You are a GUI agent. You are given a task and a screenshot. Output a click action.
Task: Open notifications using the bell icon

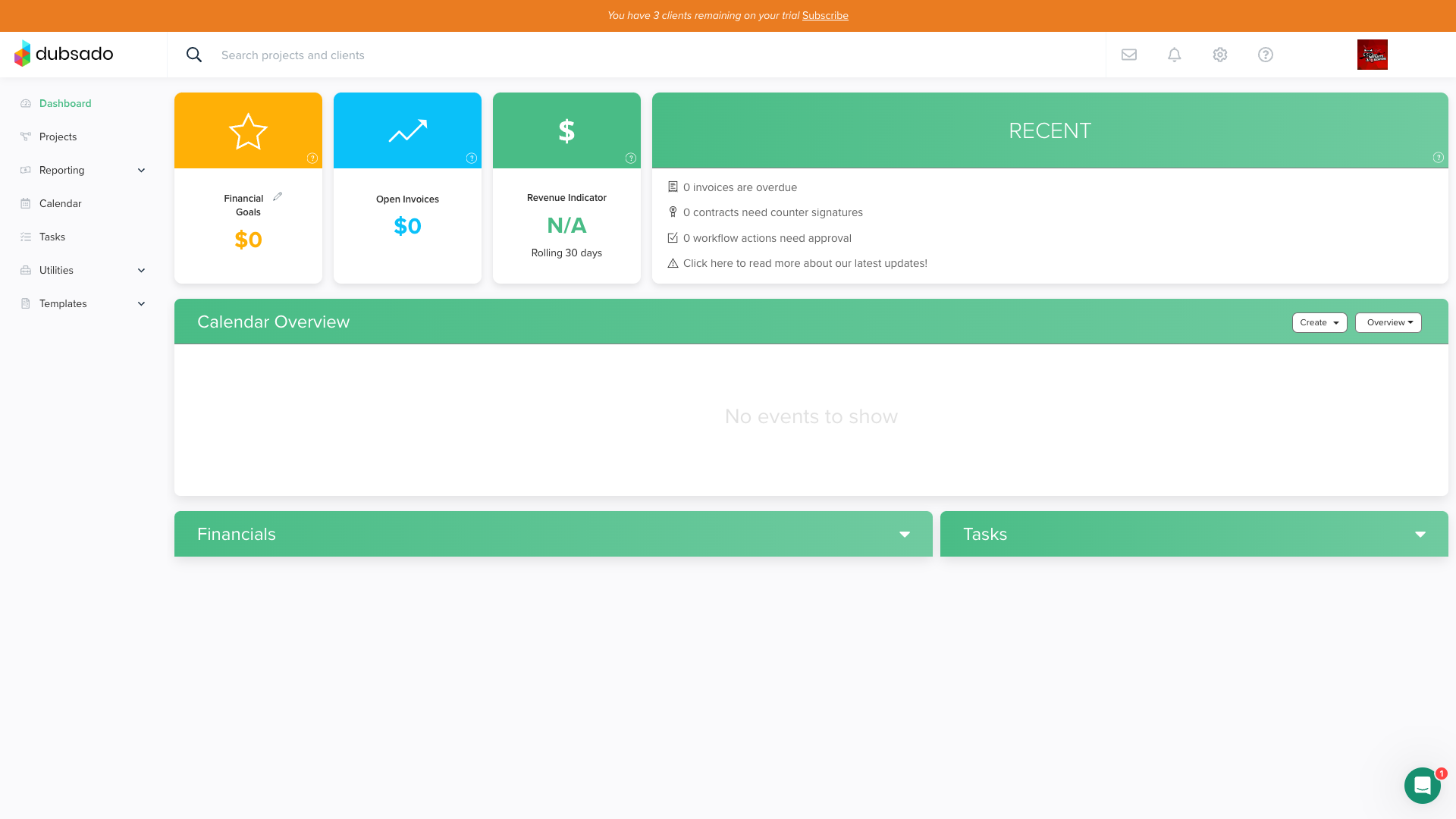tap(1174, 55)
